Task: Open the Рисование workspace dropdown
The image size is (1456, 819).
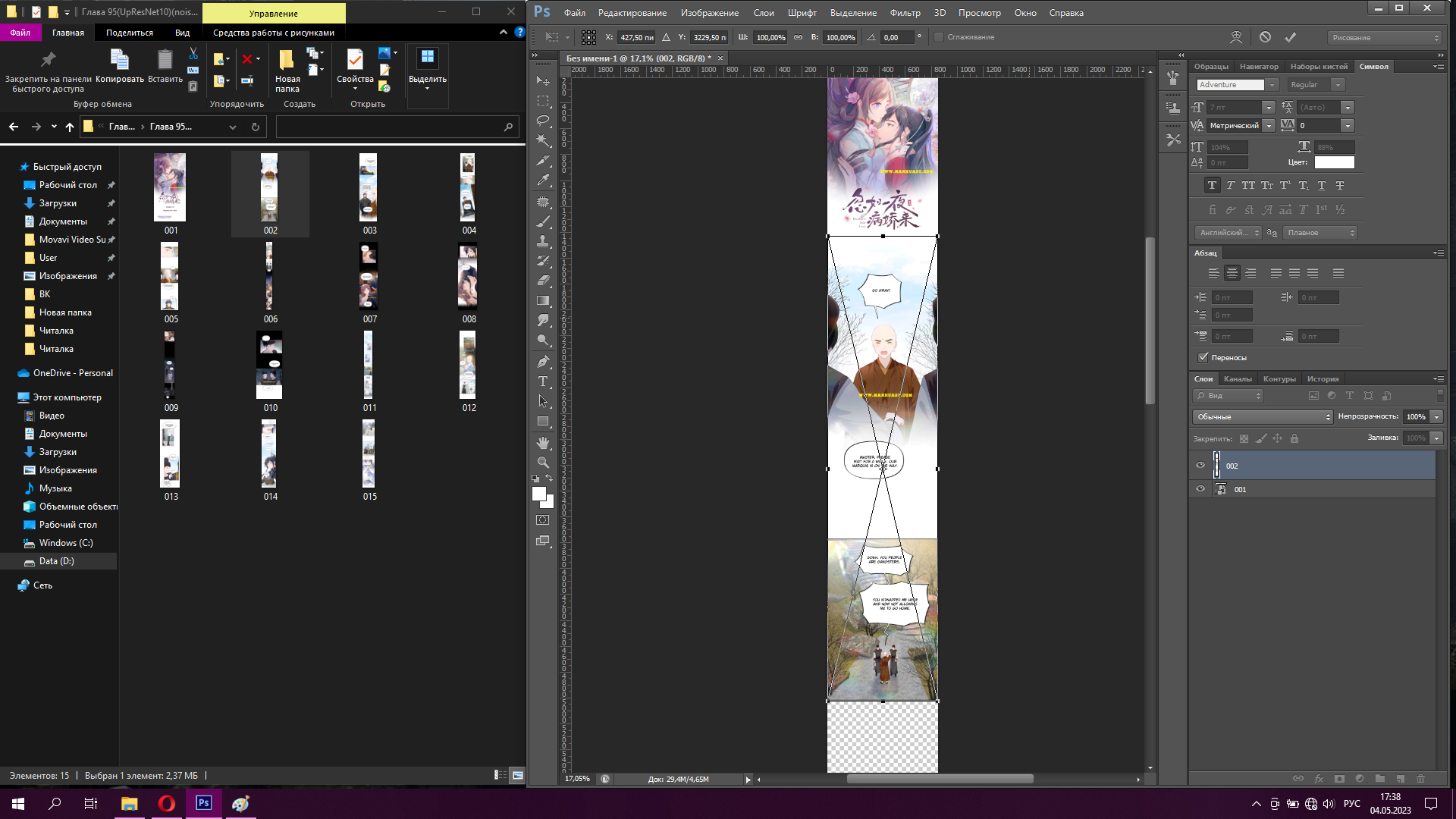Action: pos(1385,37)
